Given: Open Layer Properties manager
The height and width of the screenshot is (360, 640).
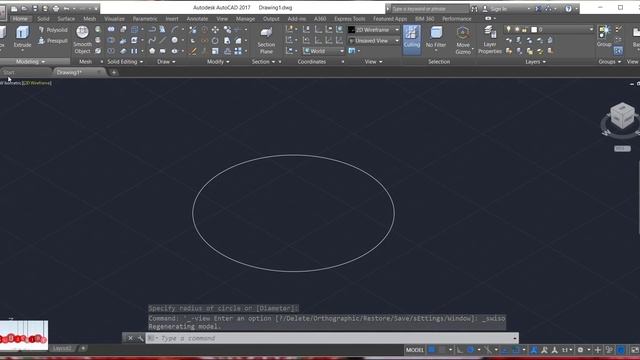Looking at the screenshot, I should [x=490, y=40].
